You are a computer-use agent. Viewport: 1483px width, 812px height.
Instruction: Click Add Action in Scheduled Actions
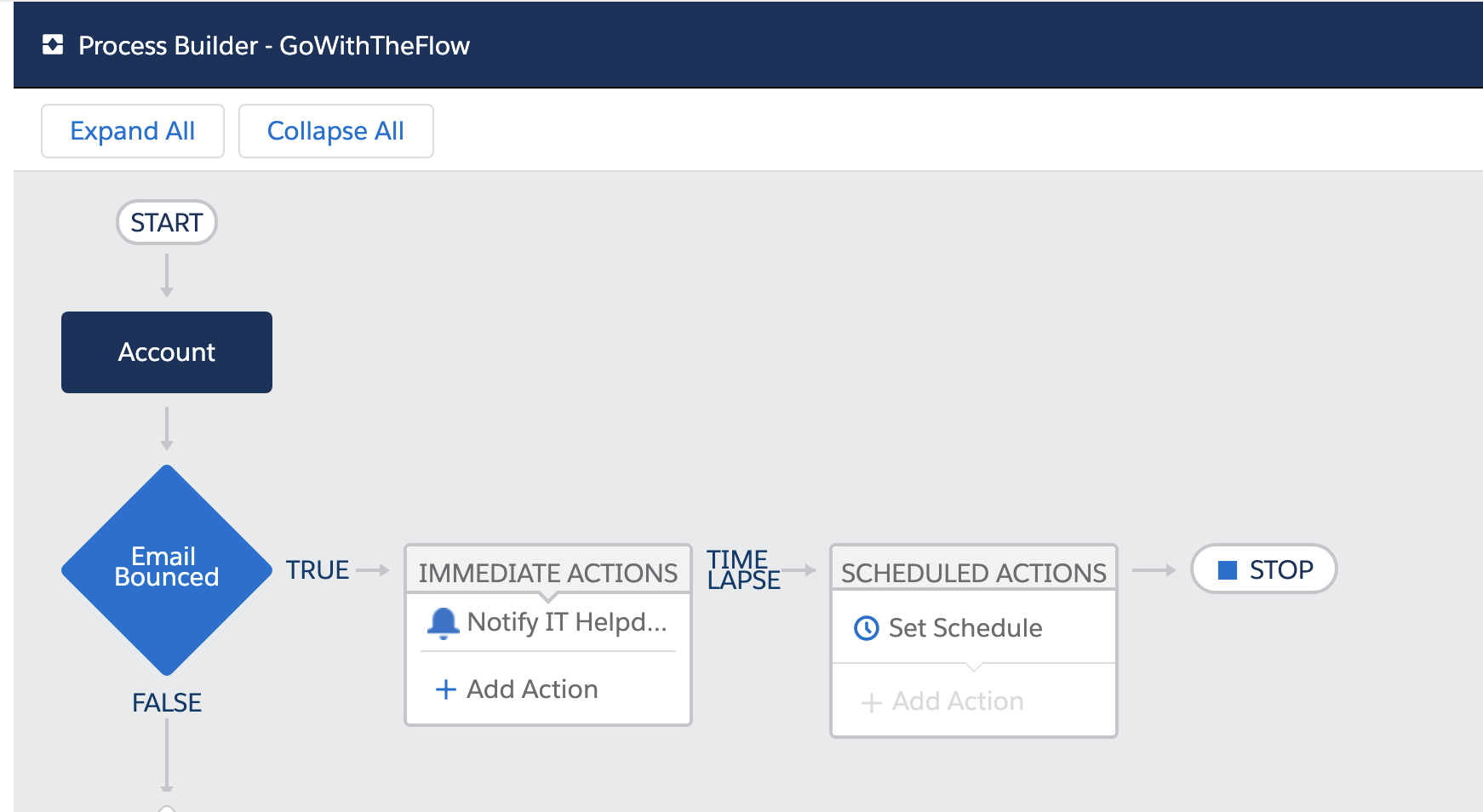pos(958,701)
